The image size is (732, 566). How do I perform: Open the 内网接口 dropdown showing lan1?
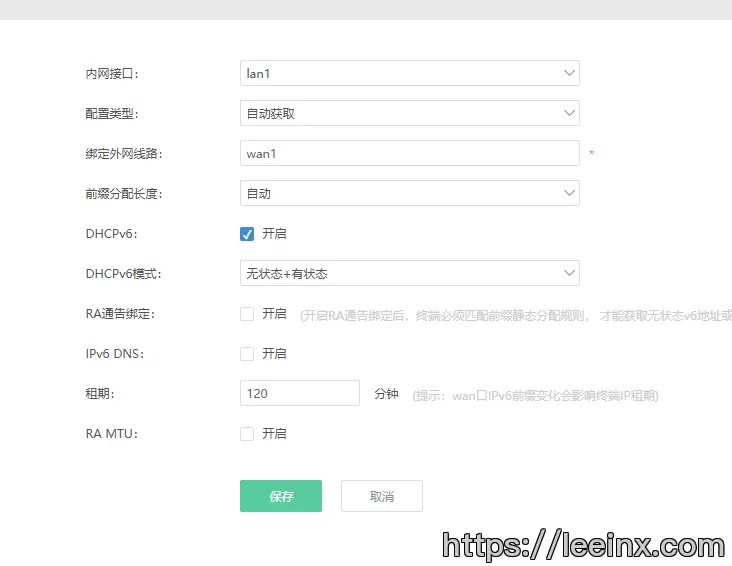click(400, 73)
